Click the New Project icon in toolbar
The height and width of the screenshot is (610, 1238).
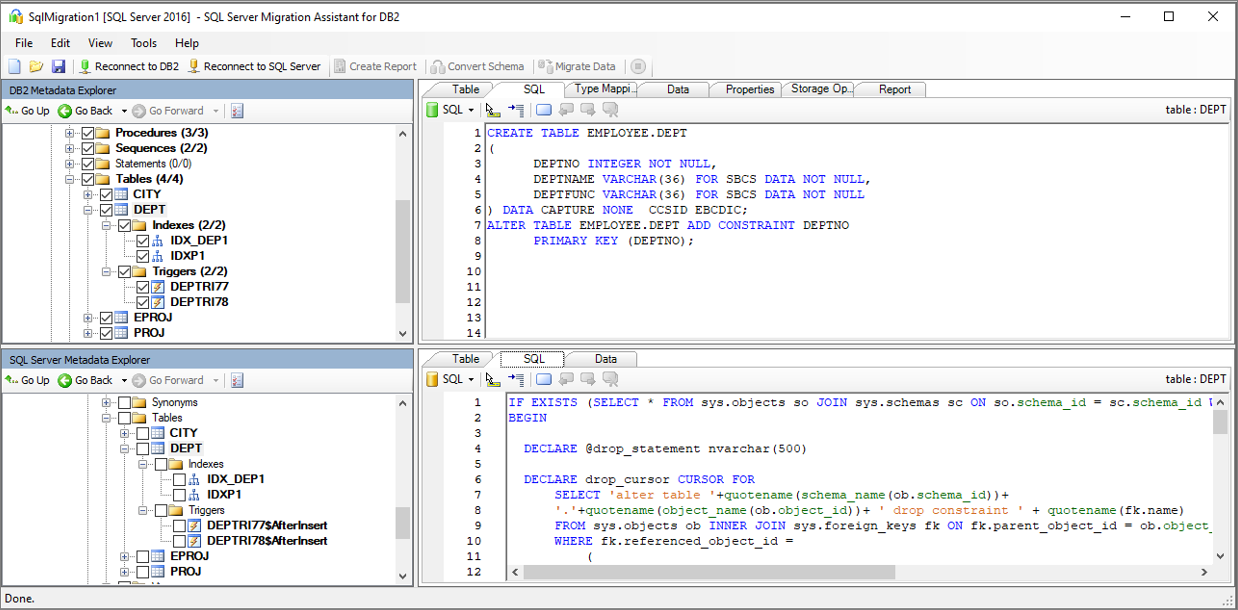click(15, 67)
